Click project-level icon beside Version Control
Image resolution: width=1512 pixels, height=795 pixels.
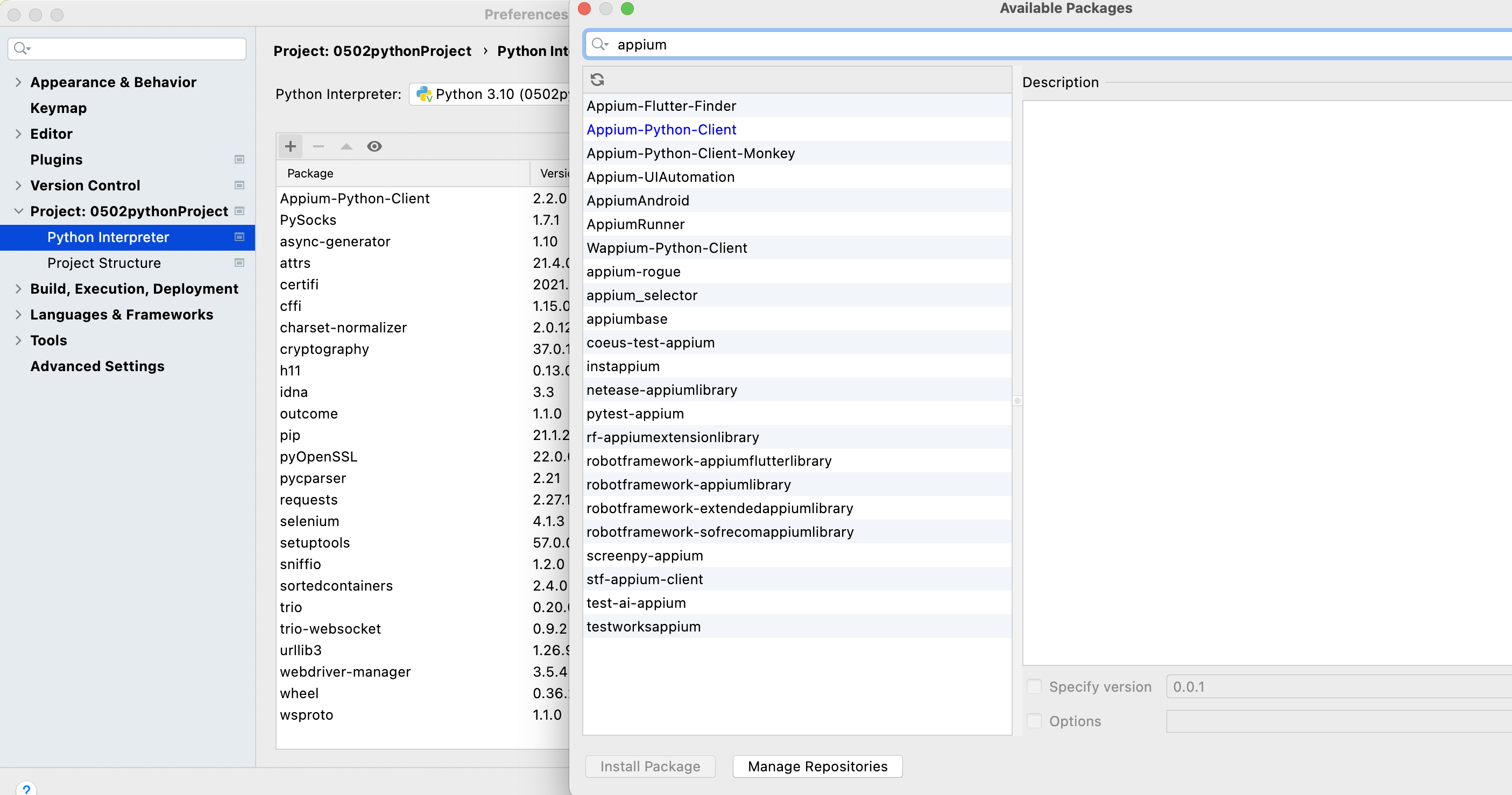[239, 186]
